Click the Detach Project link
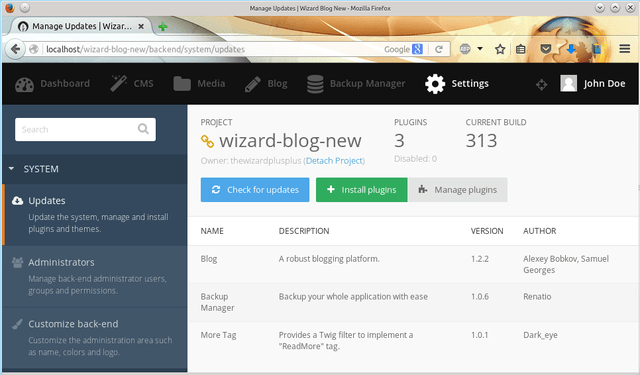This screenshot has width=640, height=375. point(334,161)
